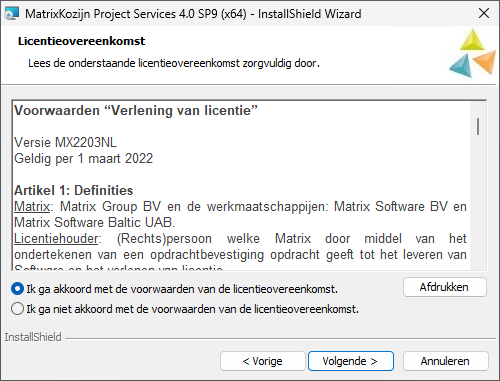Screen dimensions: 500x381
Task: Click the scrollbar track below the thumb
Action: click(478, 203)
